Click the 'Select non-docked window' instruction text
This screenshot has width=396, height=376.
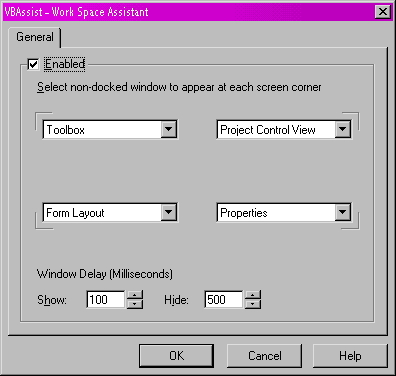[179, 87]
